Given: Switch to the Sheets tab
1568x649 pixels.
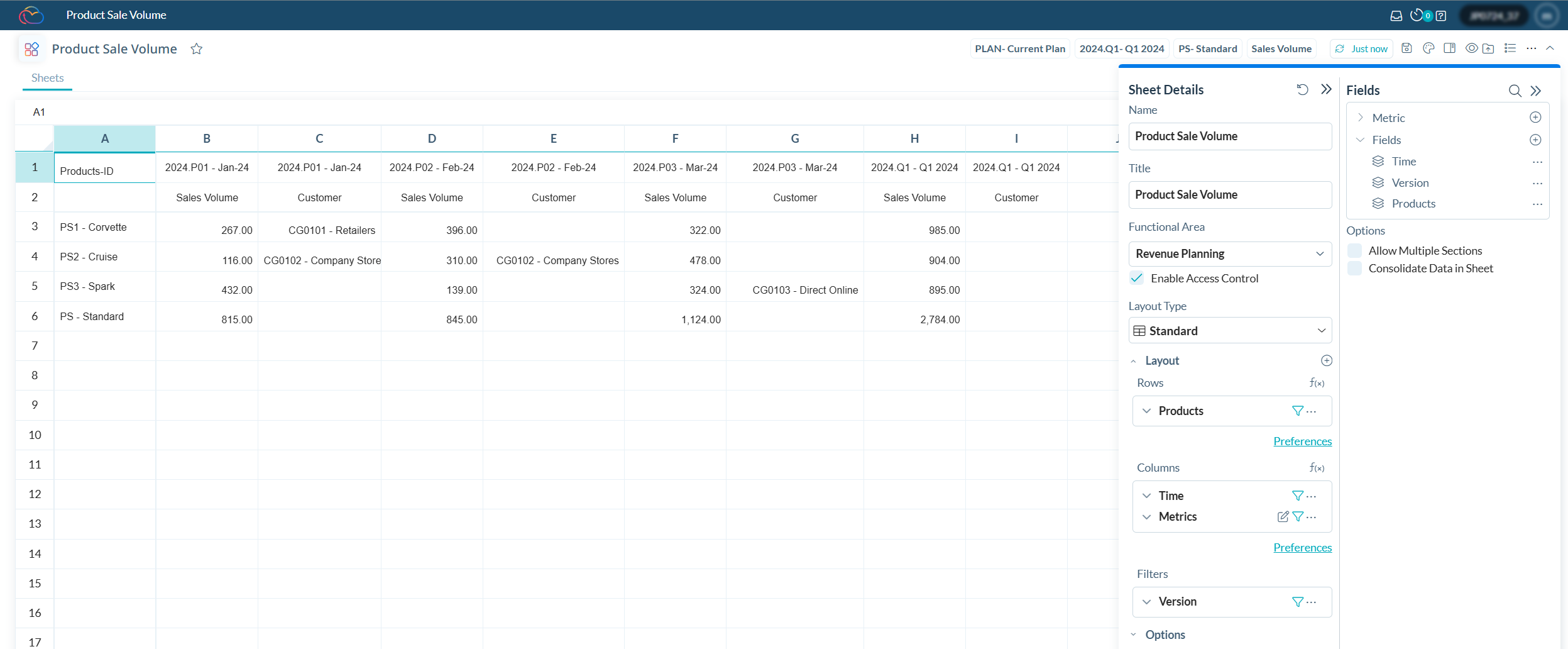Looking at the screenshot, I should pos(47,77).
